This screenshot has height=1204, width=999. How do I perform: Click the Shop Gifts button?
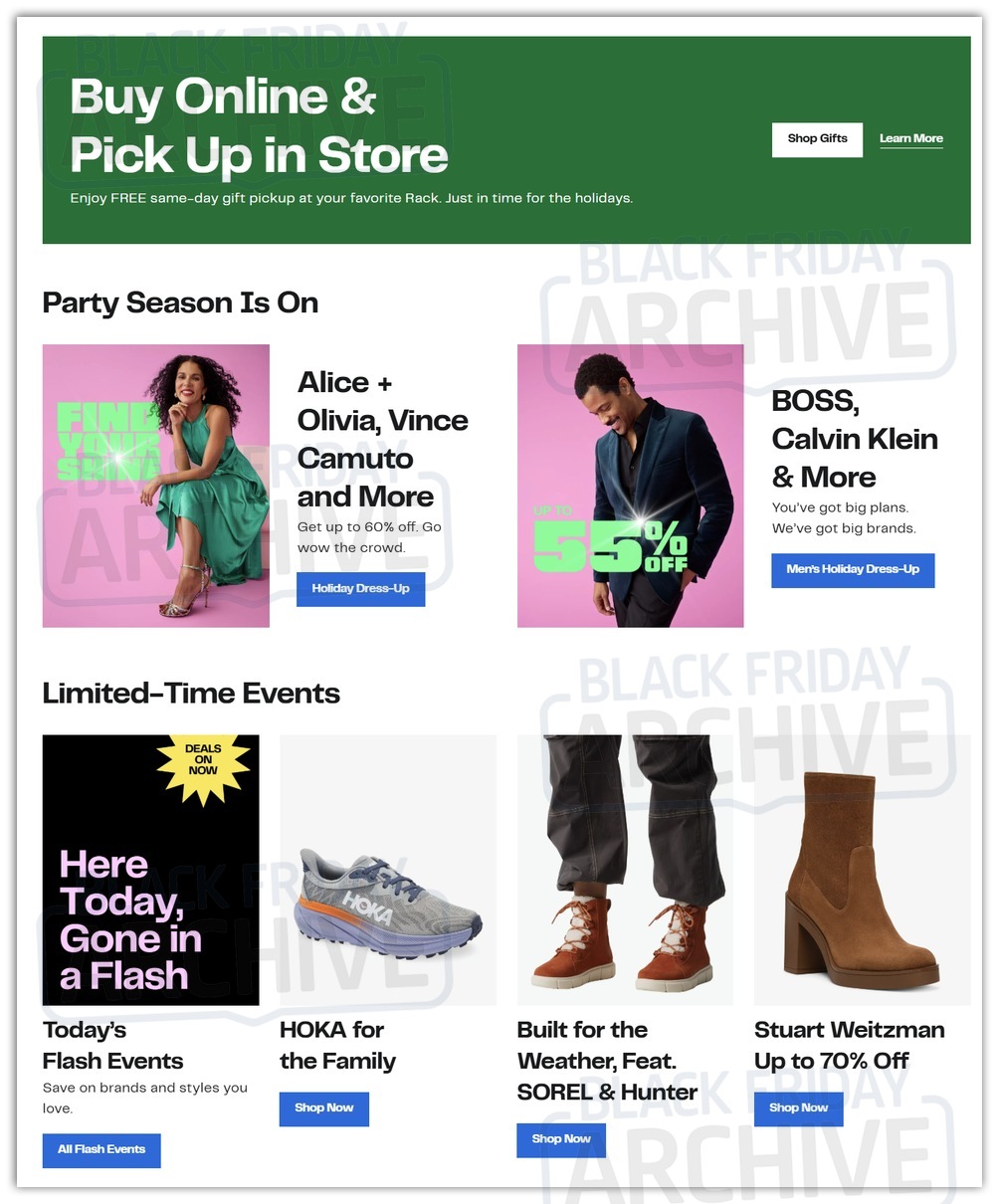tap(817, 139)
